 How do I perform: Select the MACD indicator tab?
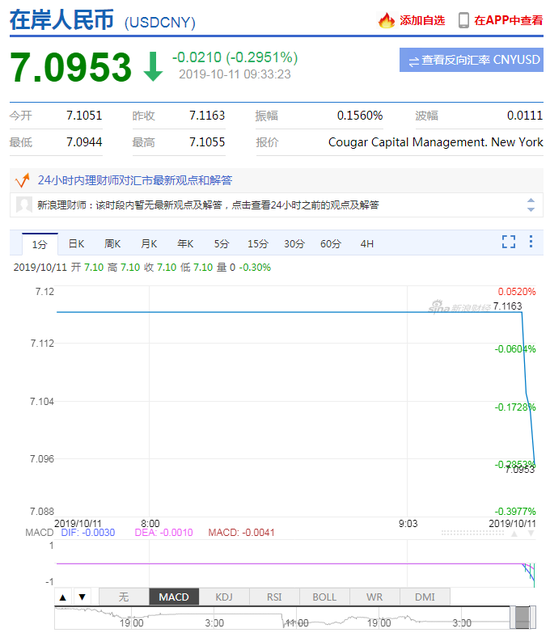(x=174, y=597)
